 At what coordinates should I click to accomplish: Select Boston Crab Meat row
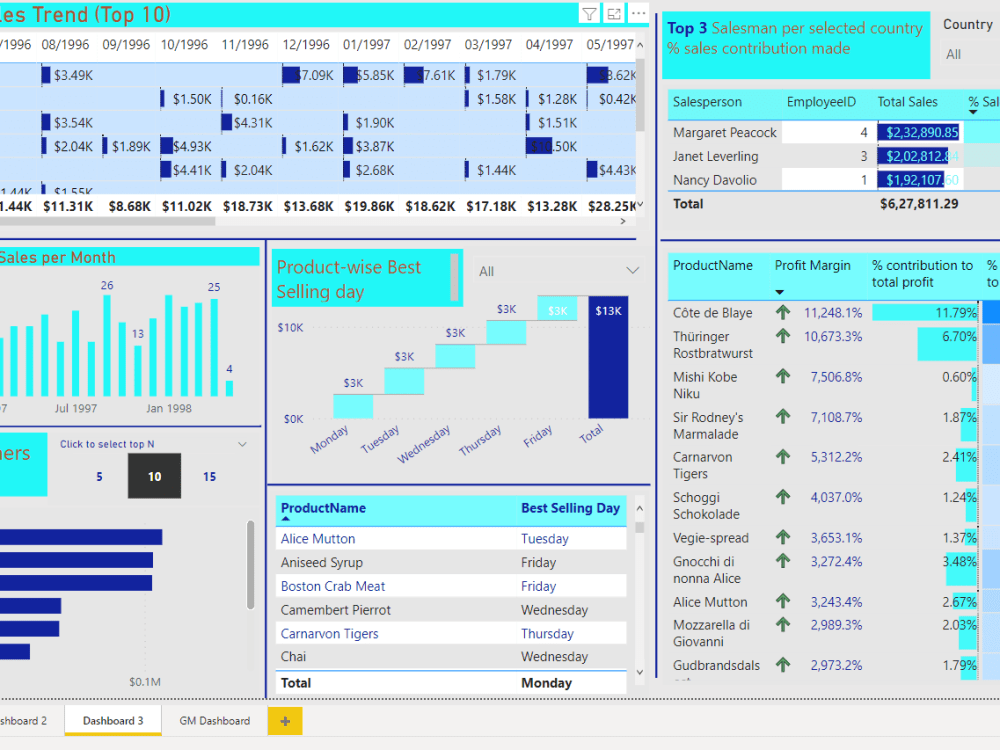click(333, 586)
